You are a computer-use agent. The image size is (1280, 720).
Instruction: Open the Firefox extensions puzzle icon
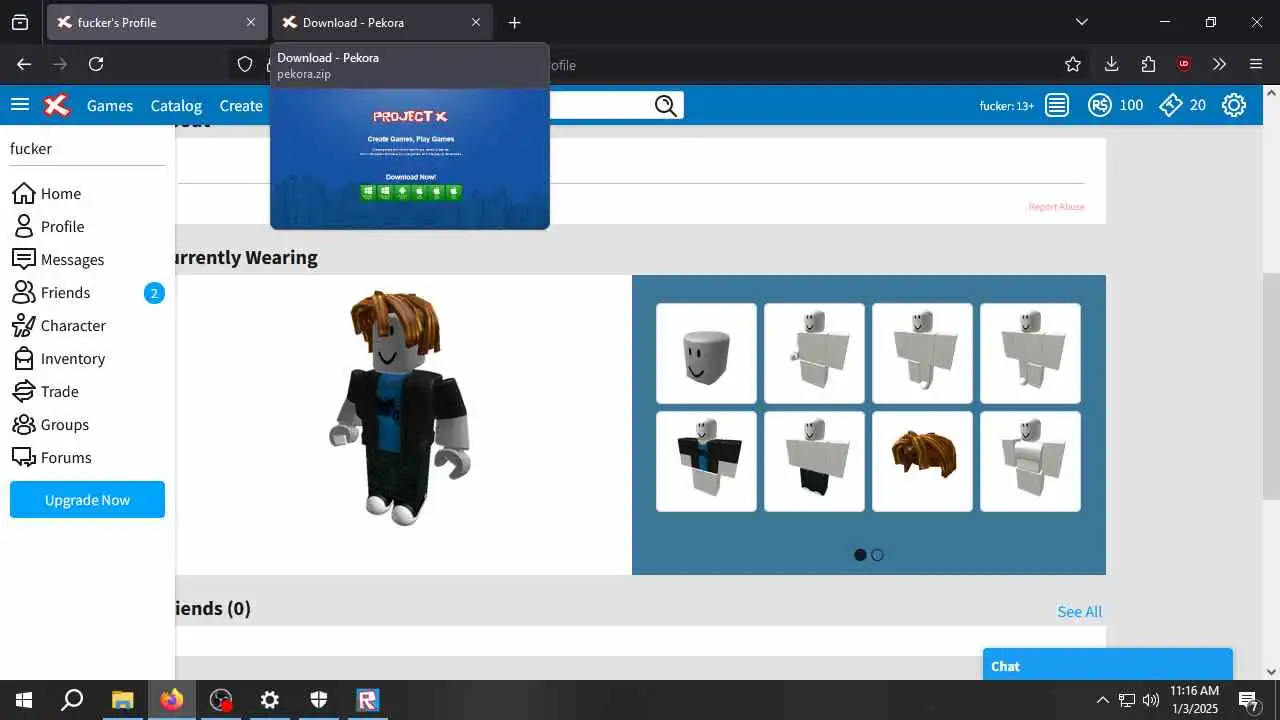coord(1148,64)
